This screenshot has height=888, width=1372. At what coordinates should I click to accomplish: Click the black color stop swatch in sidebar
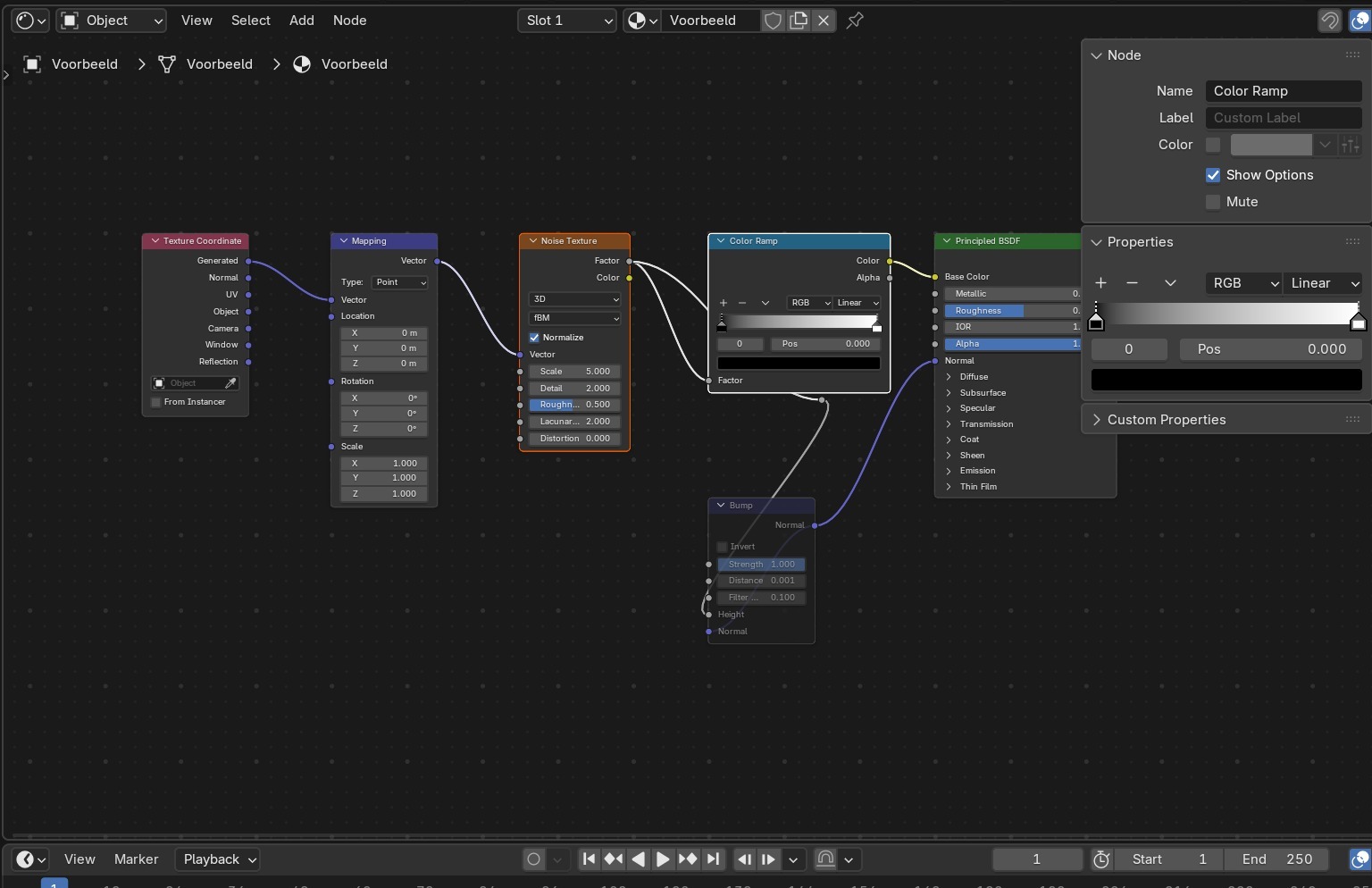1226,380
